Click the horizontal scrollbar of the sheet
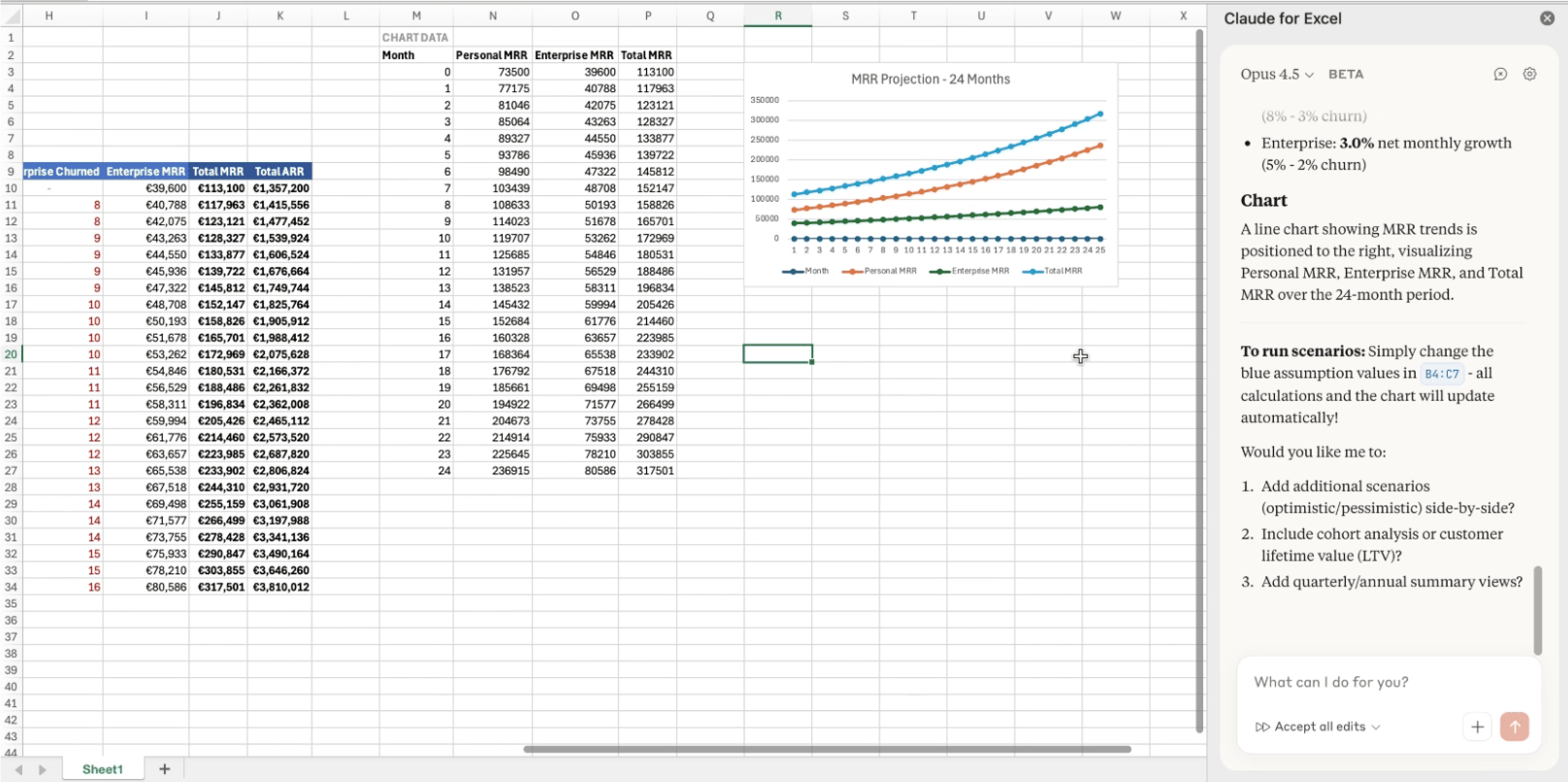Image resolution: width=1568 pixels, height=782 pixels. [827, 749]
